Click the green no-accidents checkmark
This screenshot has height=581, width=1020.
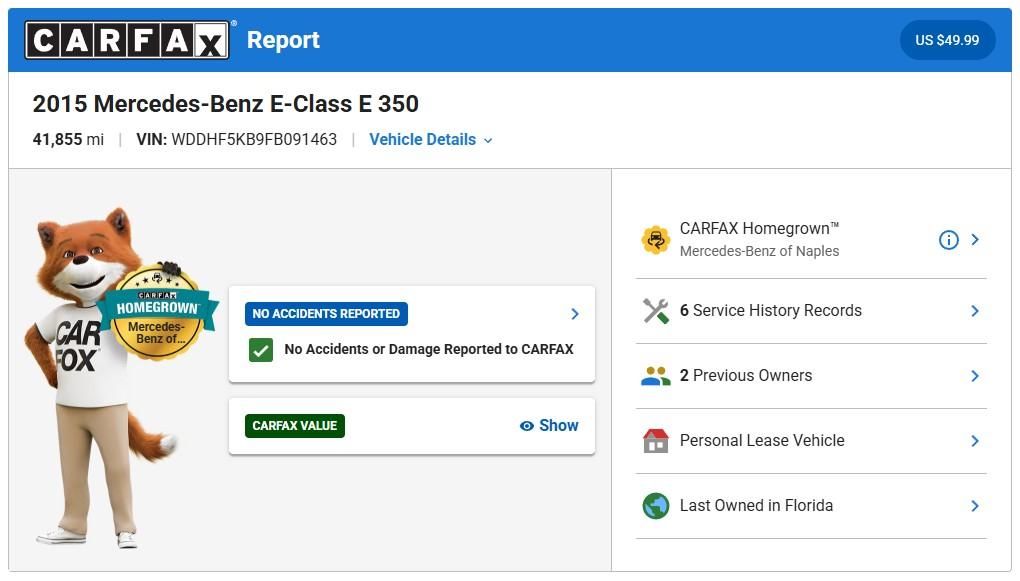pos(260,350)
